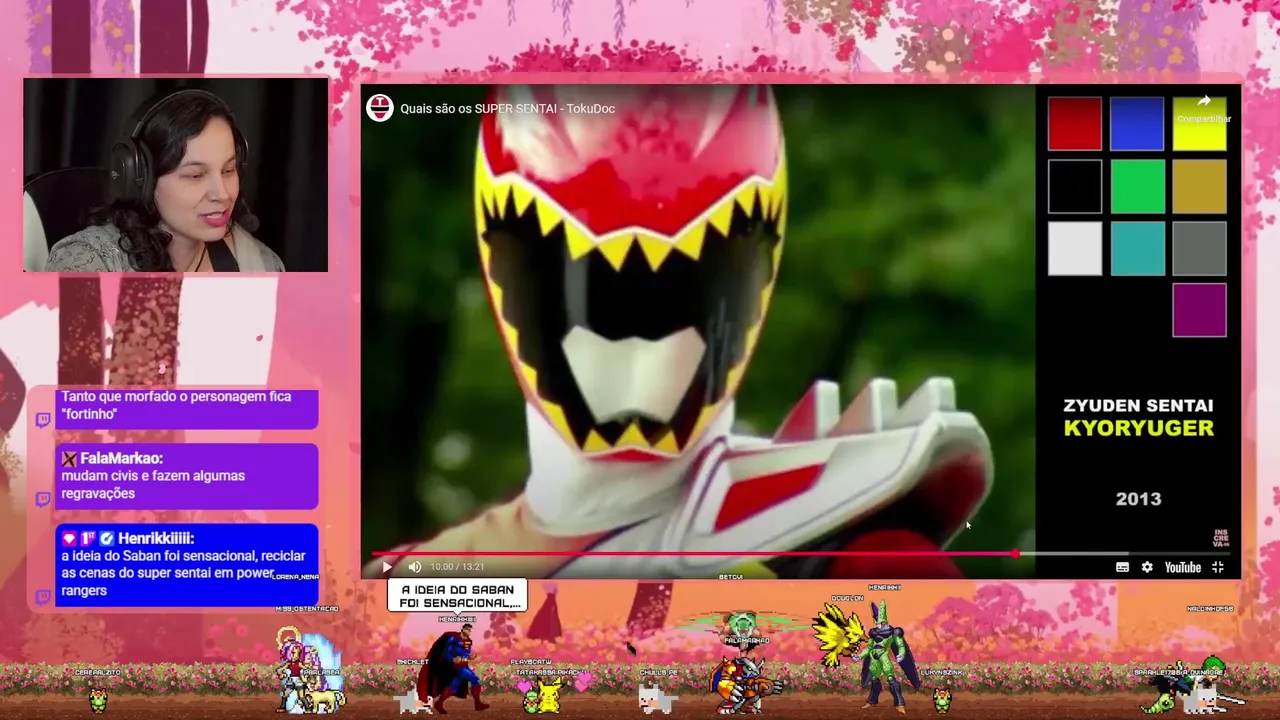Select the green color swatch
Image resolution: width=1280 pixels, height=720 pixels.
(1137, 186)
